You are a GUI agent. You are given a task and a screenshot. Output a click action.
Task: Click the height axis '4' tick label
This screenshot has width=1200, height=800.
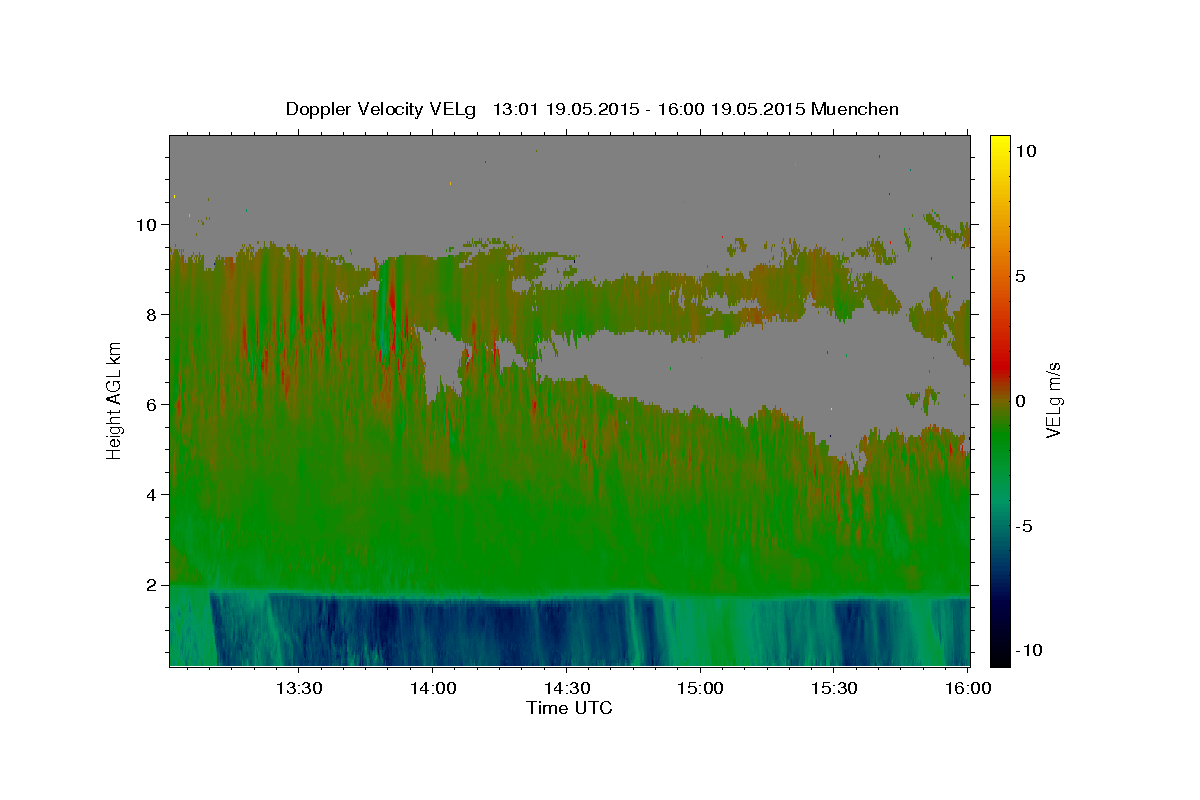153,495
